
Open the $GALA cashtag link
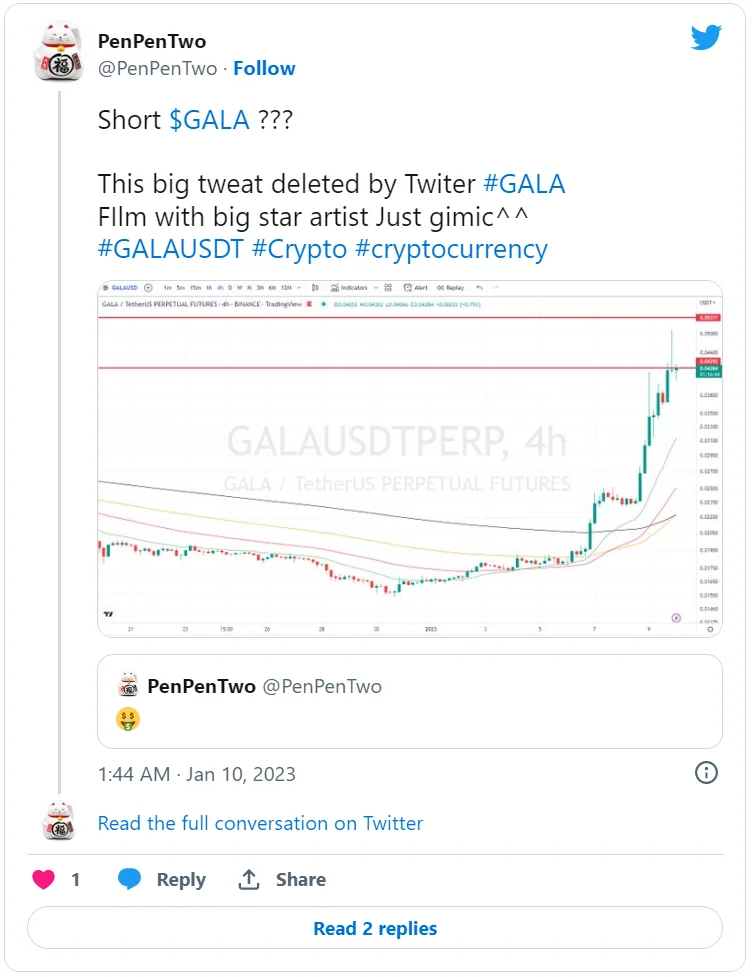coord(209,121)
